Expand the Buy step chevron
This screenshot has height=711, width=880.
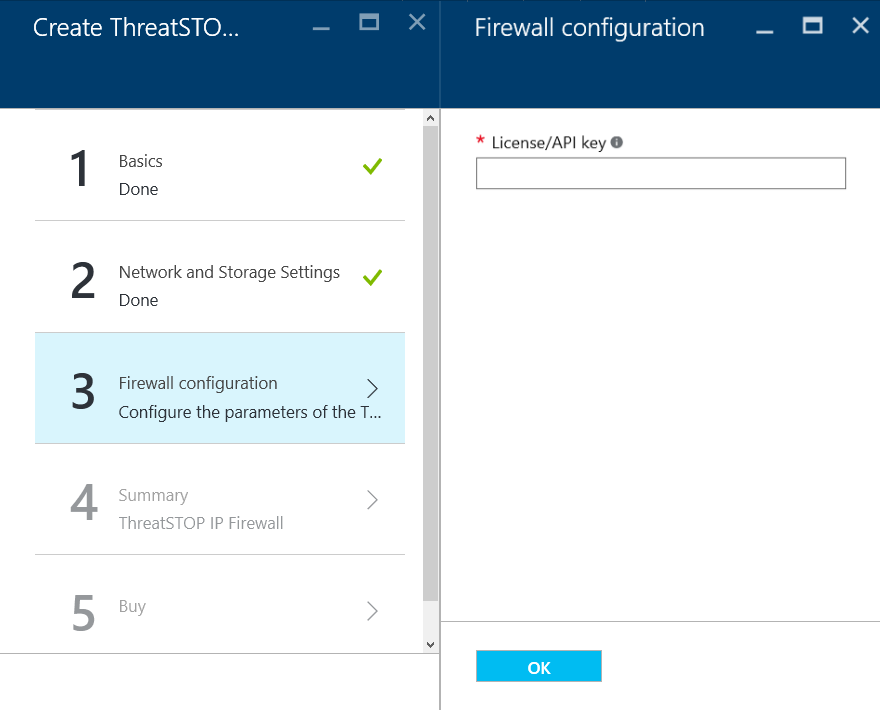click(x=372, y=611)
